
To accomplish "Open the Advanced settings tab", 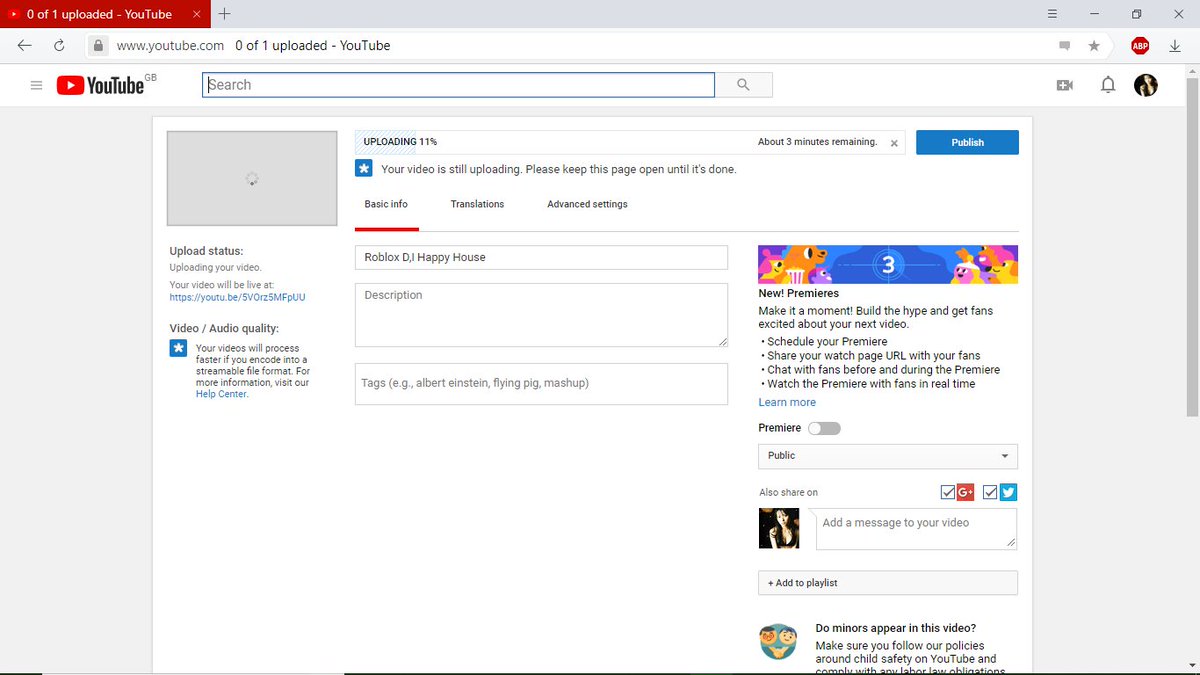I will pyautogui.click(x=587, y=204).
